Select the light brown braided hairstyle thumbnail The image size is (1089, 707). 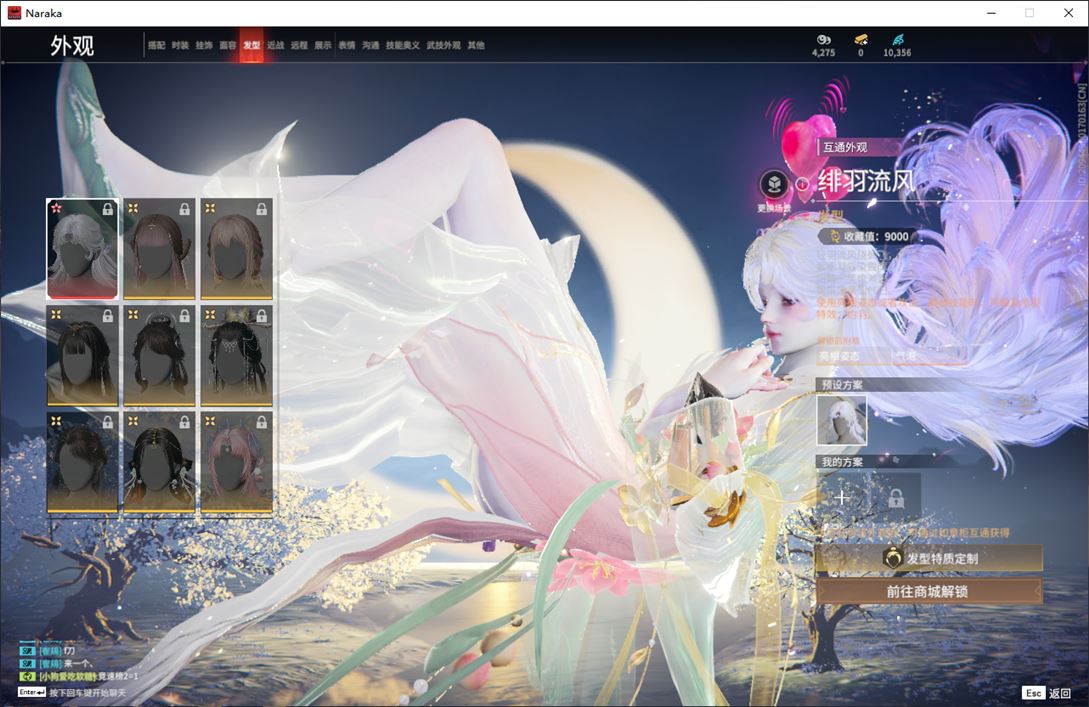pos(236,249)
